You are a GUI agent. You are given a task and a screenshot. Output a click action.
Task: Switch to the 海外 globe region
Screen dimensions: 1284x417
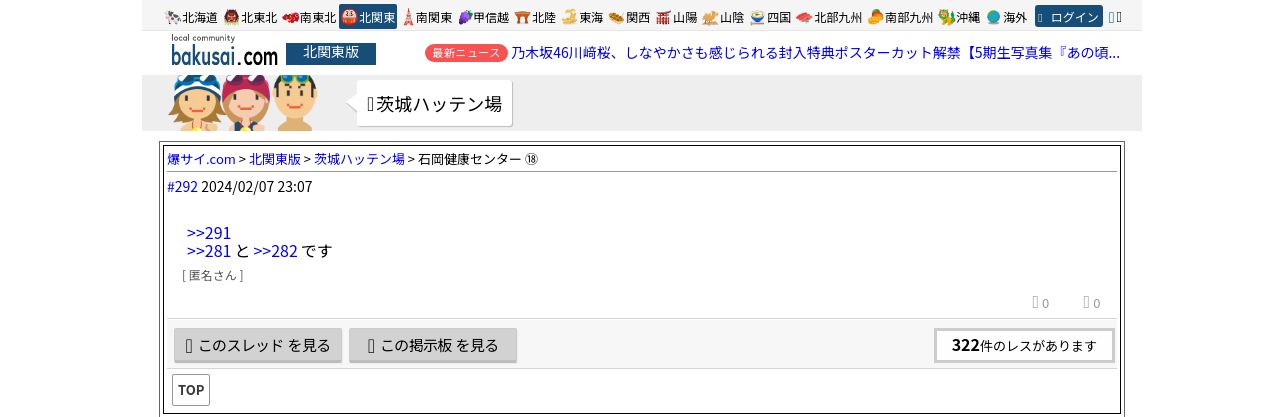pos(1006,17)
